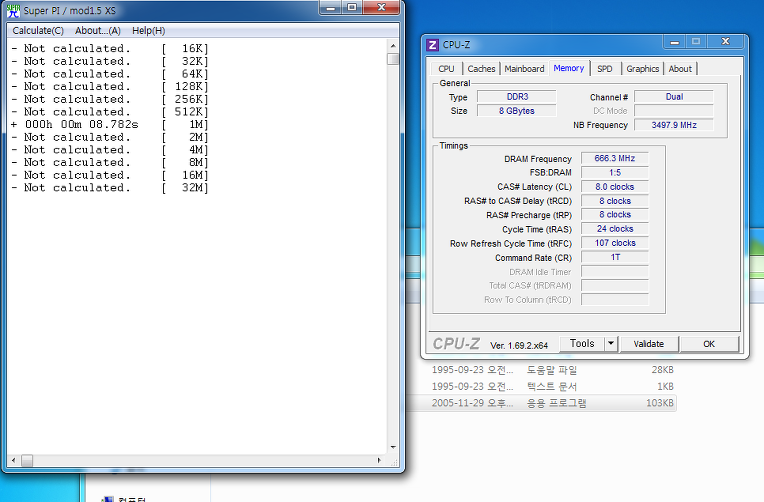764x502 pixels.
Task: Click the RAS# Precharge 8 clocks value
Action: tap(615, 214)
